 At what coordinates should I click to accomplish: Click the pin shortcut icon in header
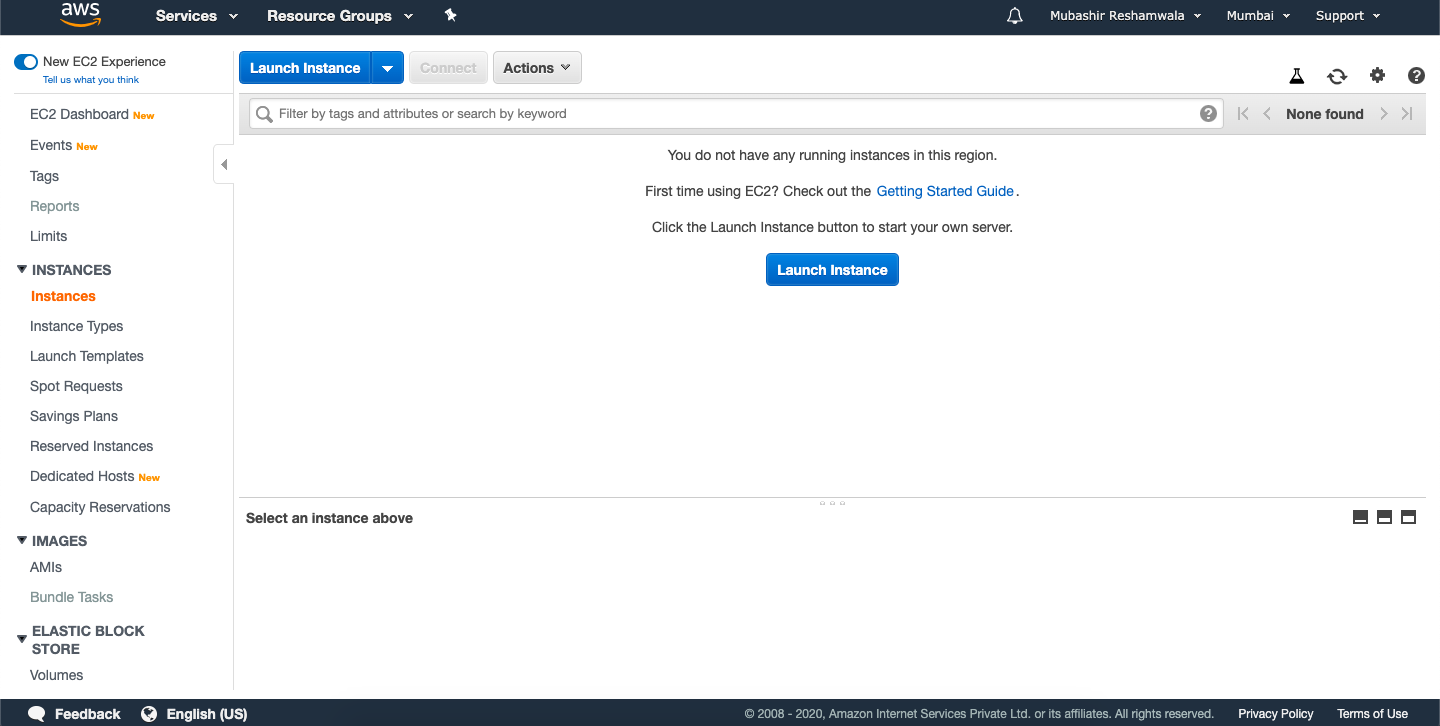tap(450, 15)
